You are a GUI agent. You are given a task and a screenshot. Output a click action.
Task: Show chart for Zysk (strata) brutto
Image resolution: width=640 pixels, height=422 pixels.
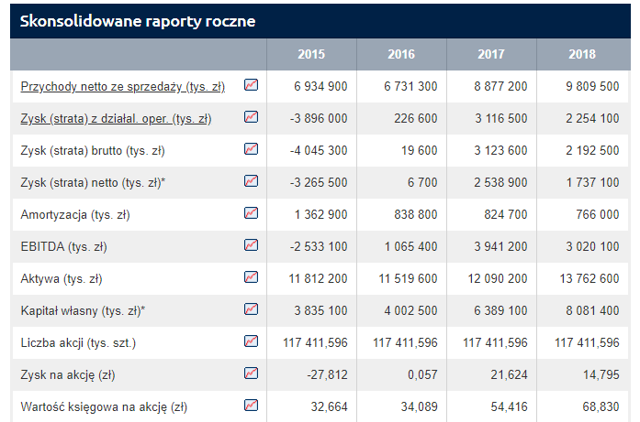251,149
